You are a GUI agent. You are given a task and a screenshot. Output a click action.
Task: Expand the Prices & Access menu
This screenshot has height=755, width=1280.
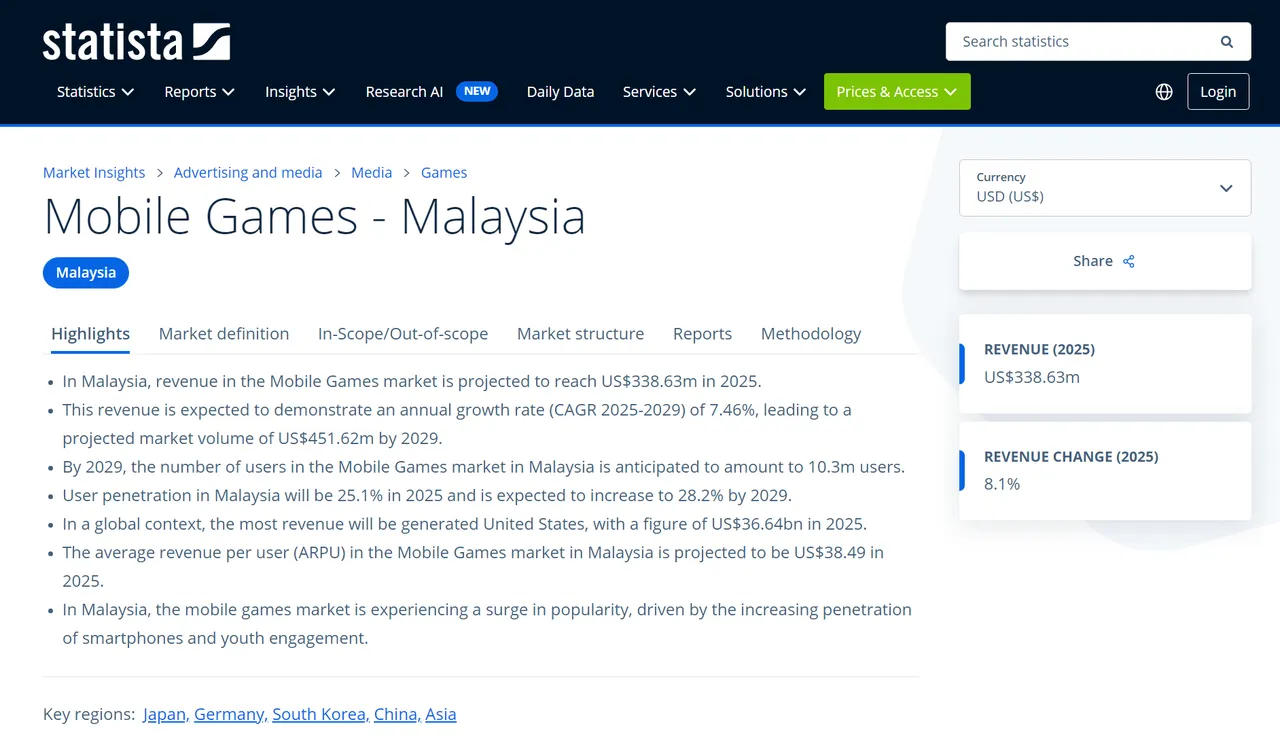(896, 91)
